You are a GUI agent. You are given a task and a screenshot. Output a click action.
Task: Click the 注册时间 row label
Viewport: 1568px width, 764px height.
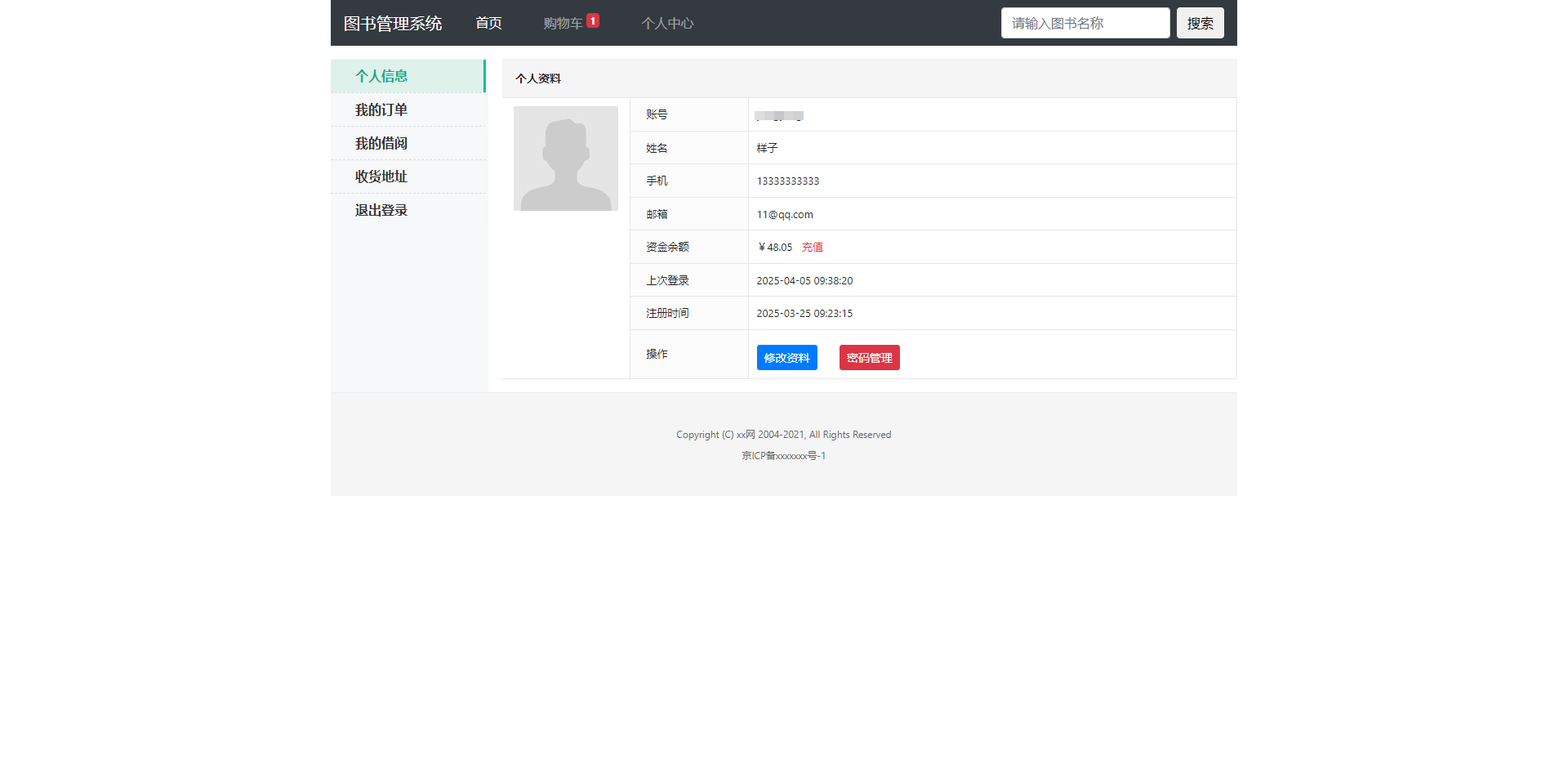click(667, 313)
